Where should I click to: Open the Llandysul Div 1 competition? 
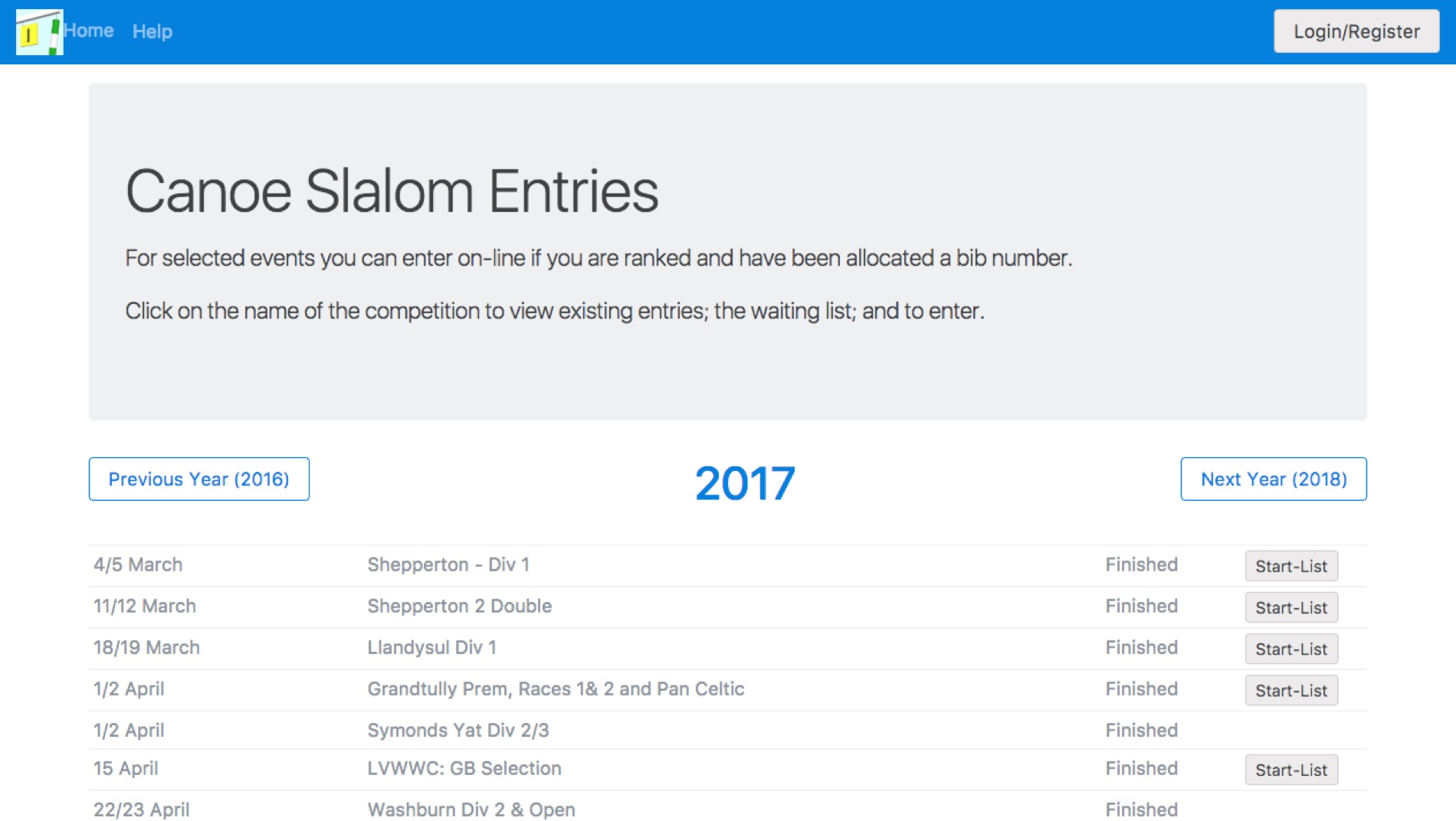pos(432,648)
